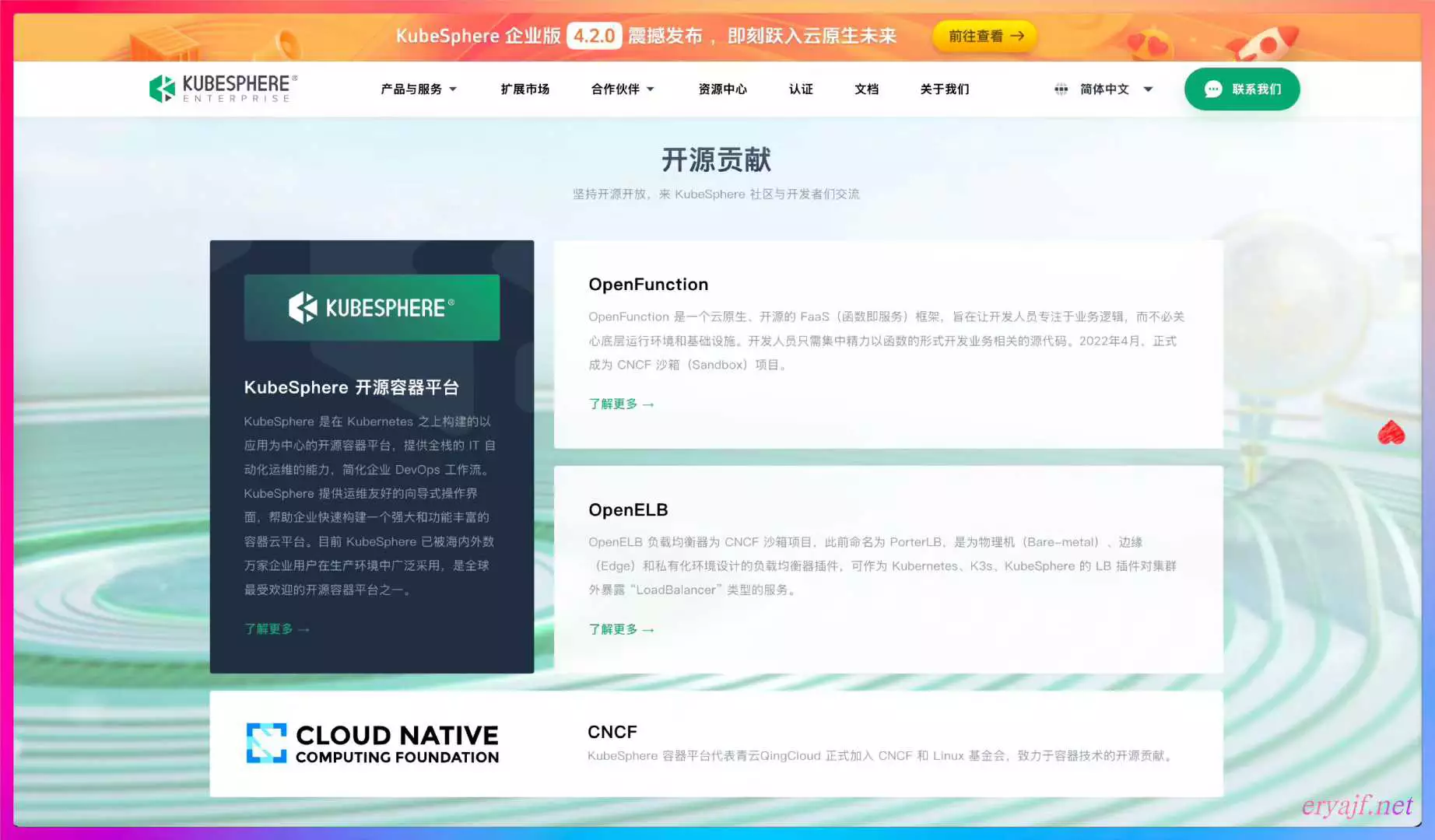Click the KubeSphere 开源容器平台 title

point(352,387)
